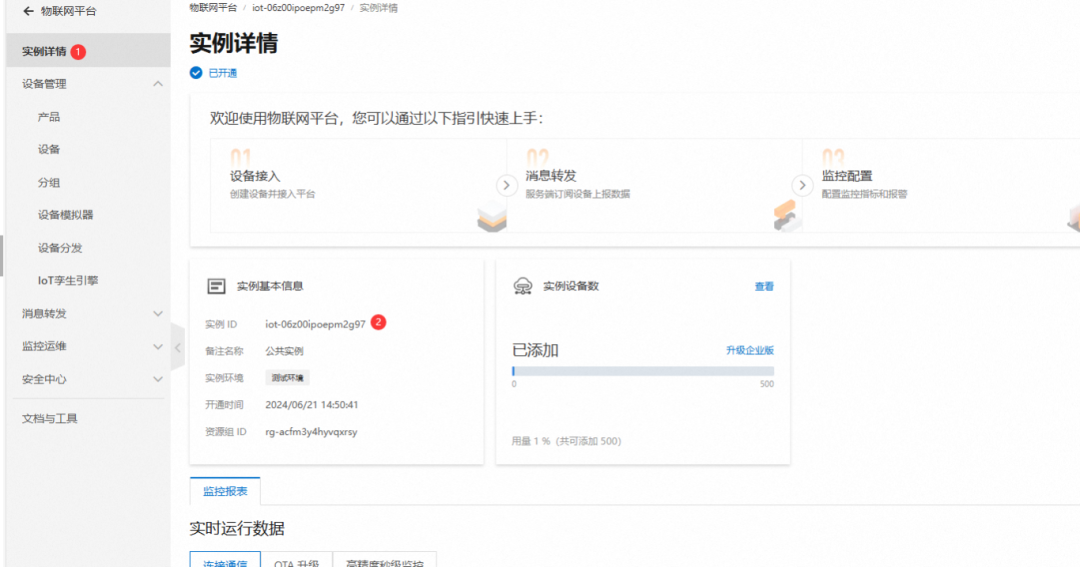
Task: Click the iot-06z00ipoepm2g97 breadcrumb link
Action: tap(298, 8)
